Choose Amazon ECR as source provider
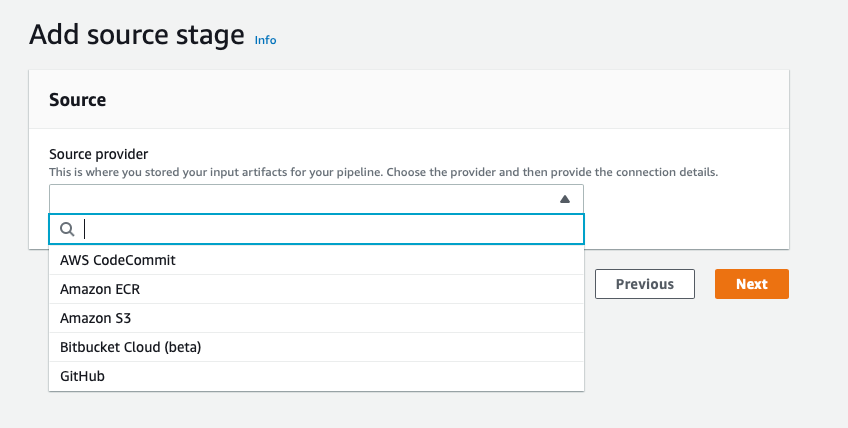The image size is (848, 428). point(98,289)
